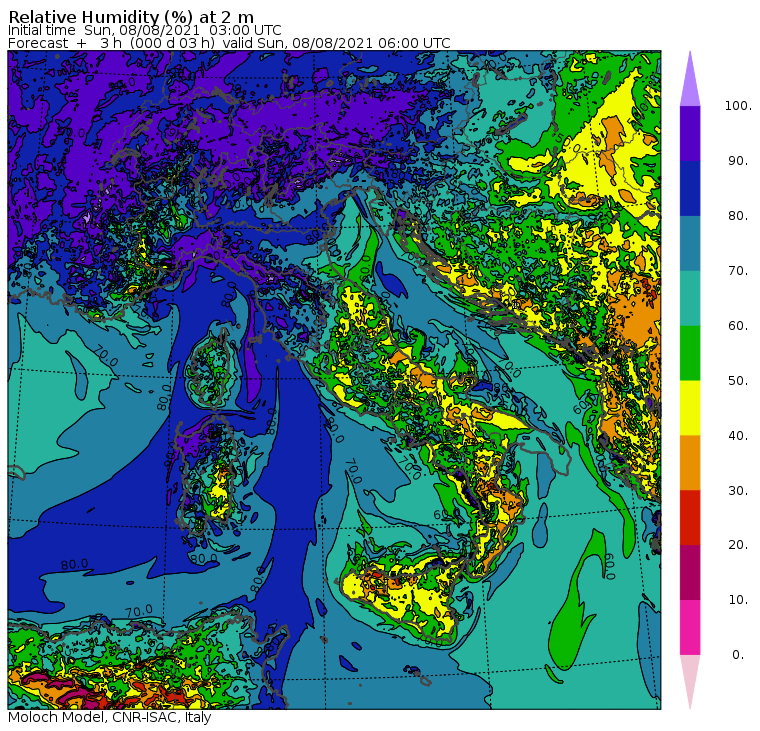760x731 pixels.
Task: Click the bright pink 0–10% legend band
Action: [690, 627]
